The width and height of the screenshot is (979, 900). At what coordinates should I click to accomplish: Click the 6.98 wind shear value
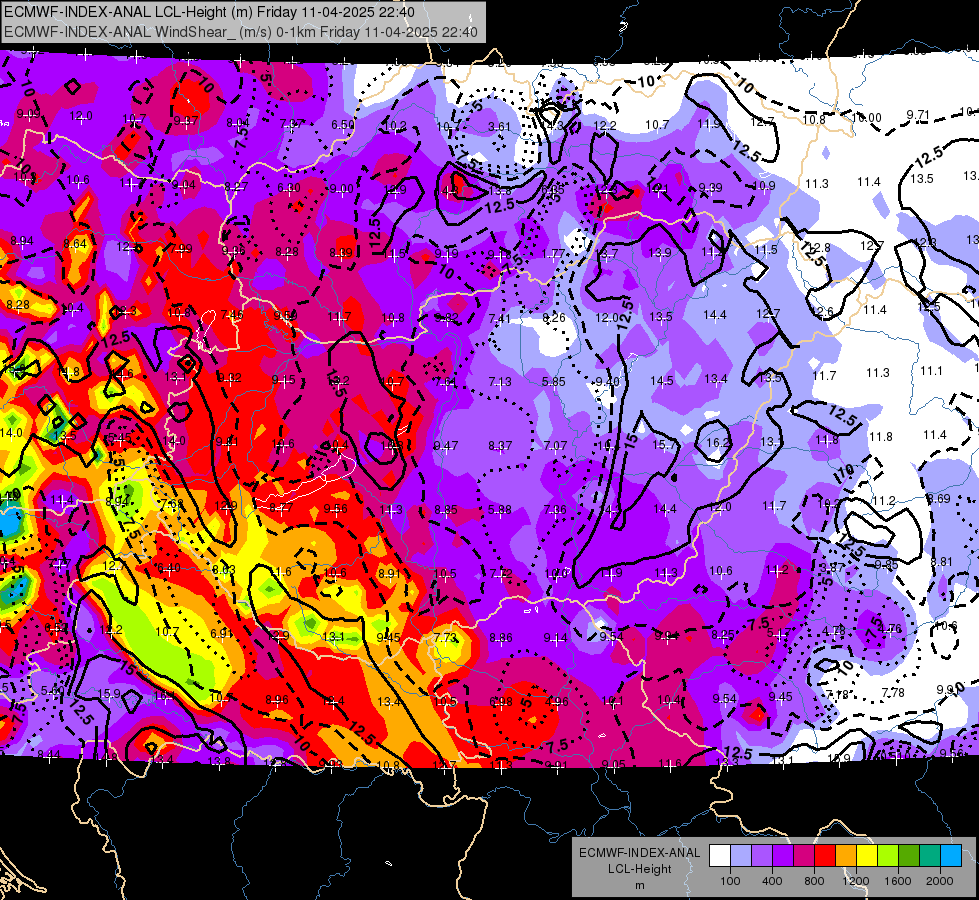(501, 702)
